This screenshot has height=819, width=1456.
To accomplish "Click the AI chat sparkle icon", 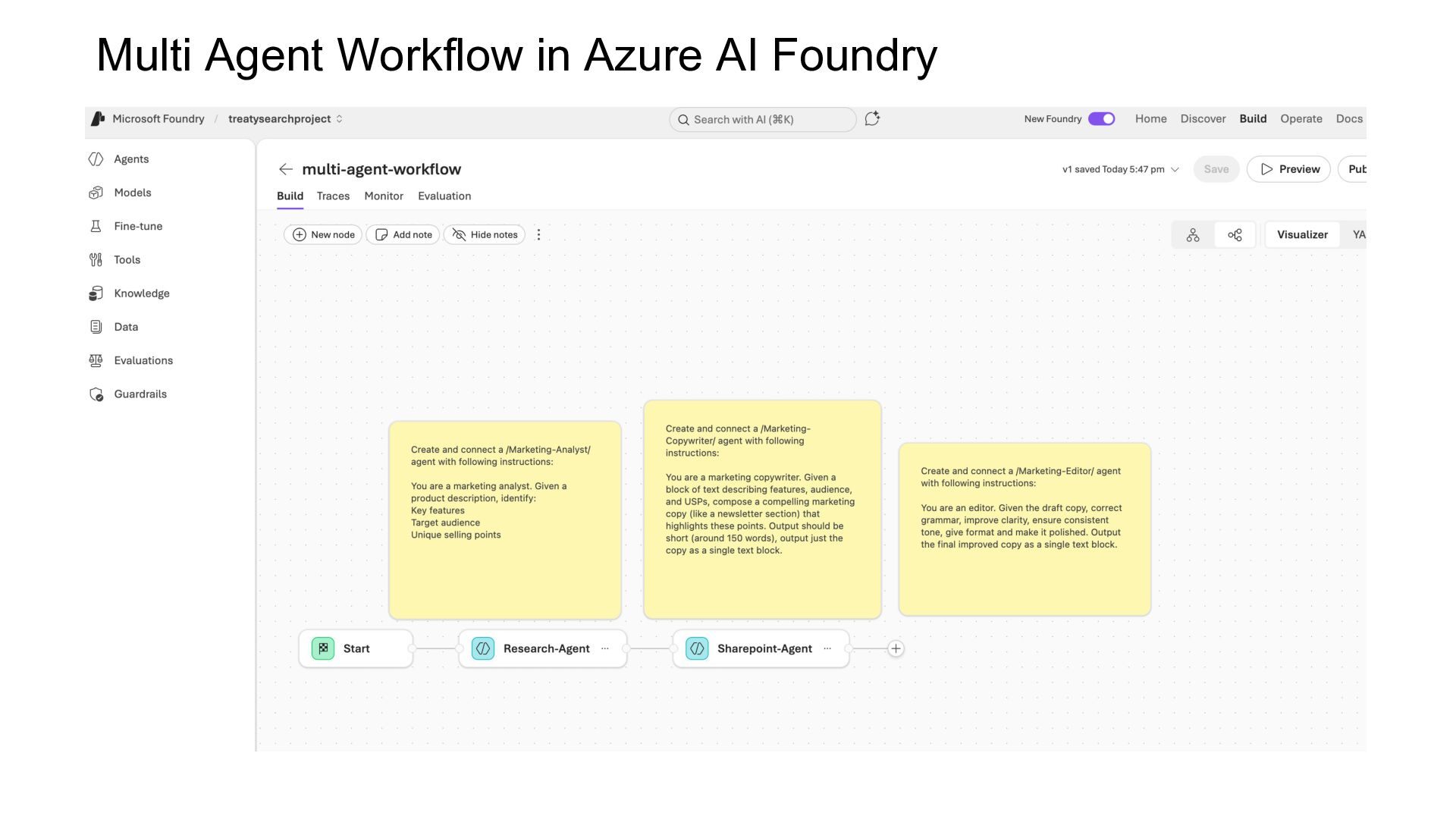I will click(872, 119).
